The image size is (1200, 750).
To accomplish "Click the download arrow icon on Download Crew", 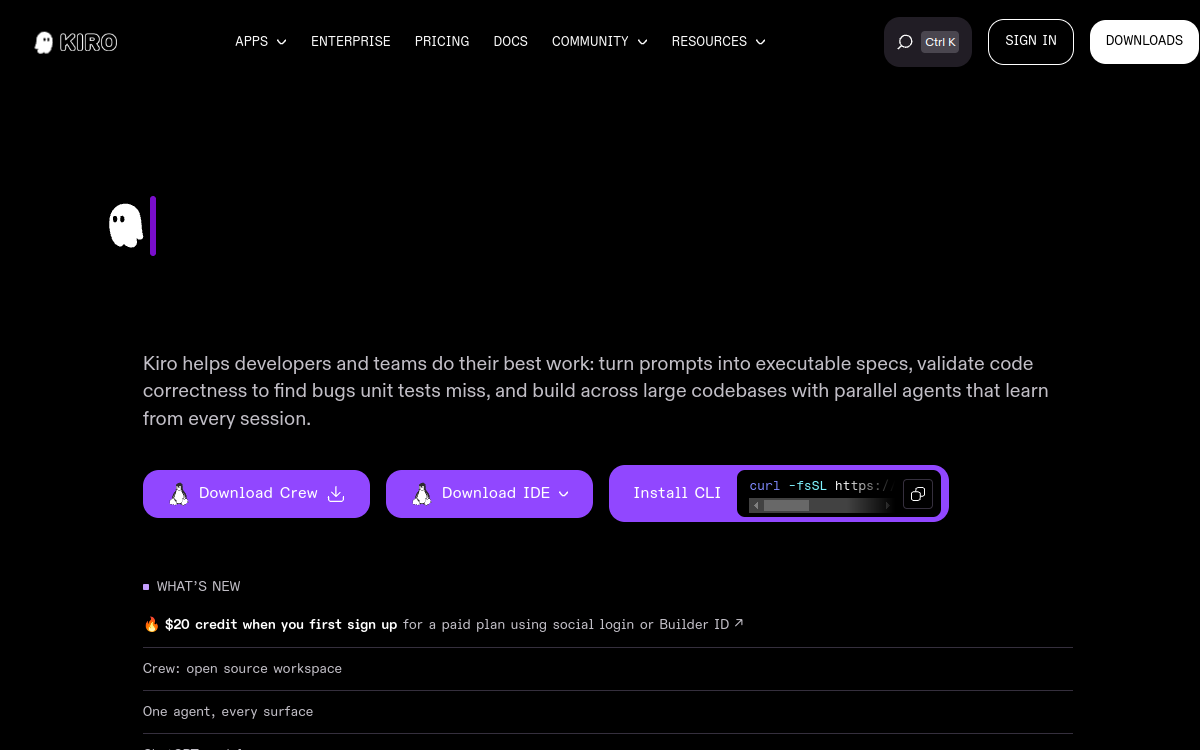I will pos(337,494).
